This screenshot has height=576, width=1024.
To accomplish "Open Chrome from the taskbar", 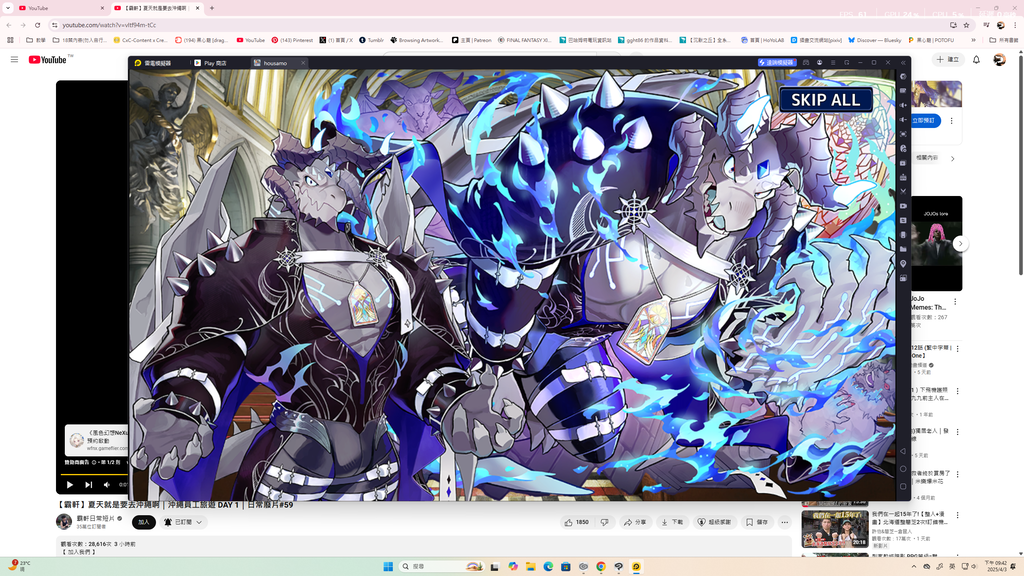I will [x=601, y=566].
